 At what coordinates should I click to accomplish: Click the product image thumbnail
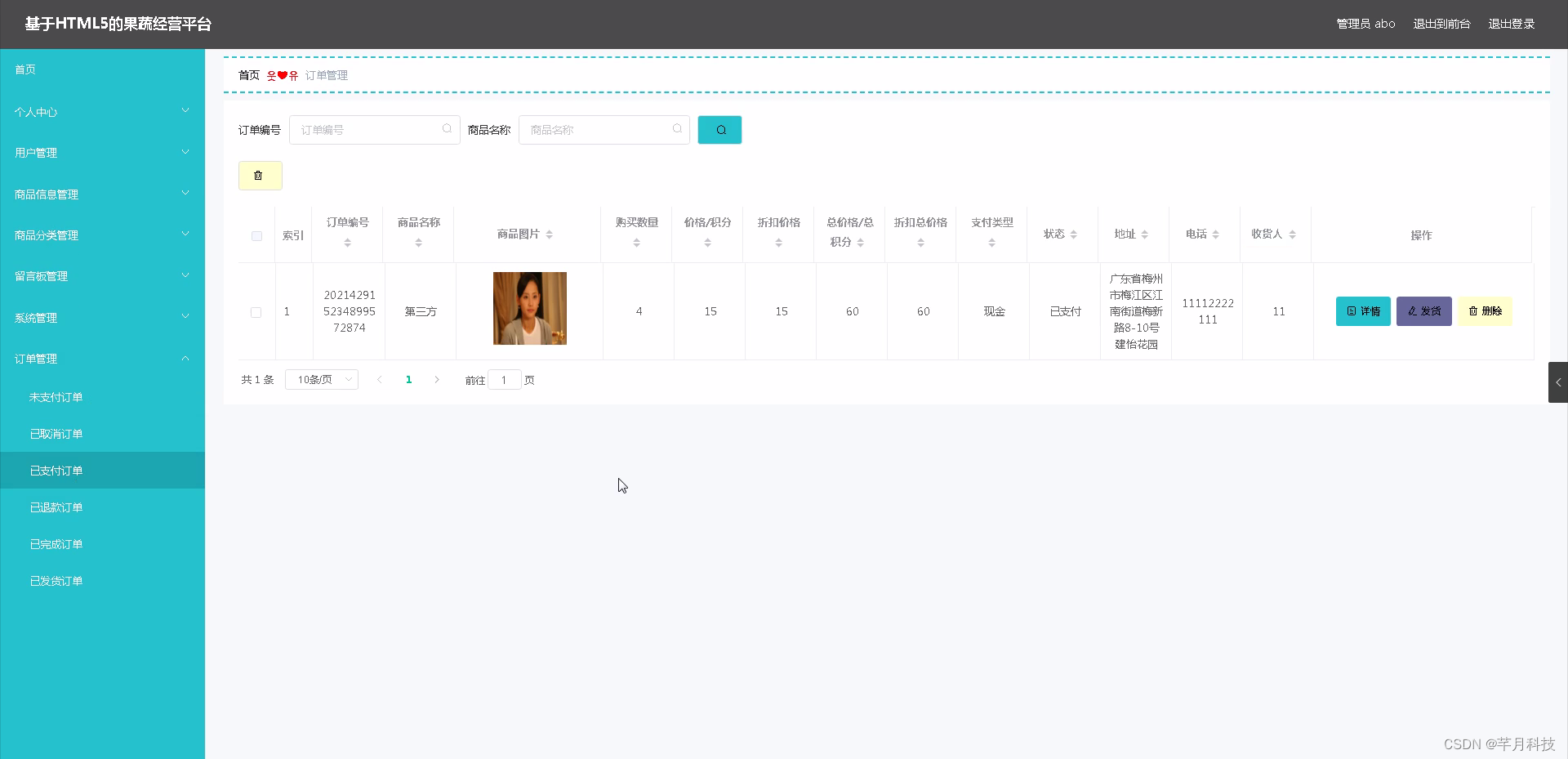(x=528, y=308)
